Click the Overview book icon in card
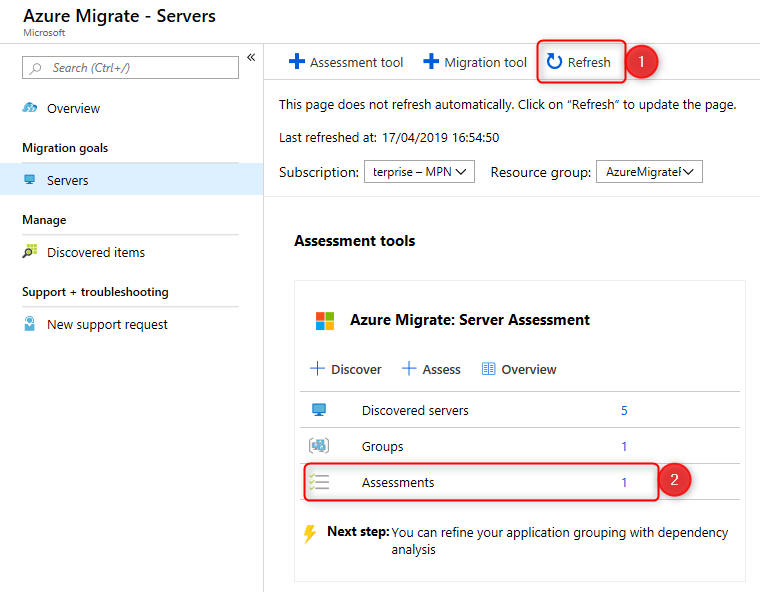The height and width of the screenshot is (592, 760). coord(488,369)
